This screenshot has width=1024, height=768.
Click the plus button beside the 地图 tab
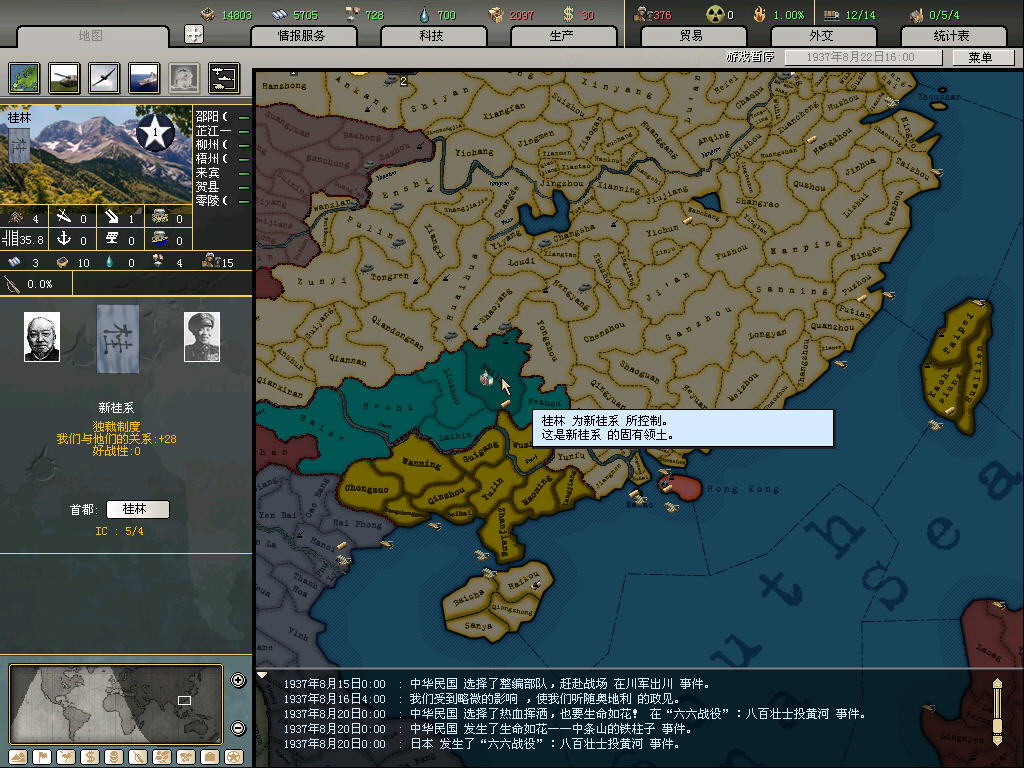click(193, 34)
